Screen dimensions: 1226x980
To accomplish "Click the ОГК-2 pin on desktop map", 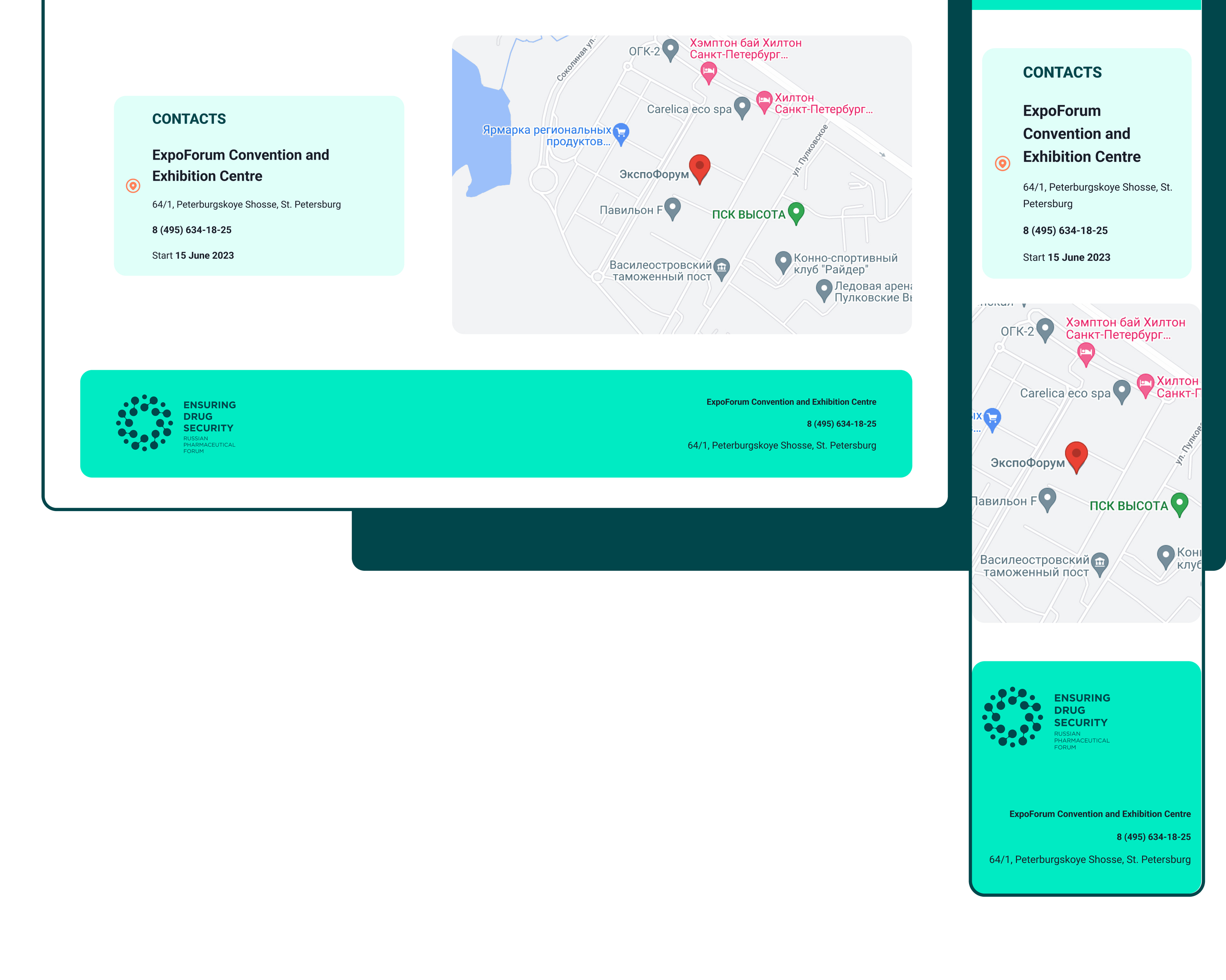I will pos(670,49).
